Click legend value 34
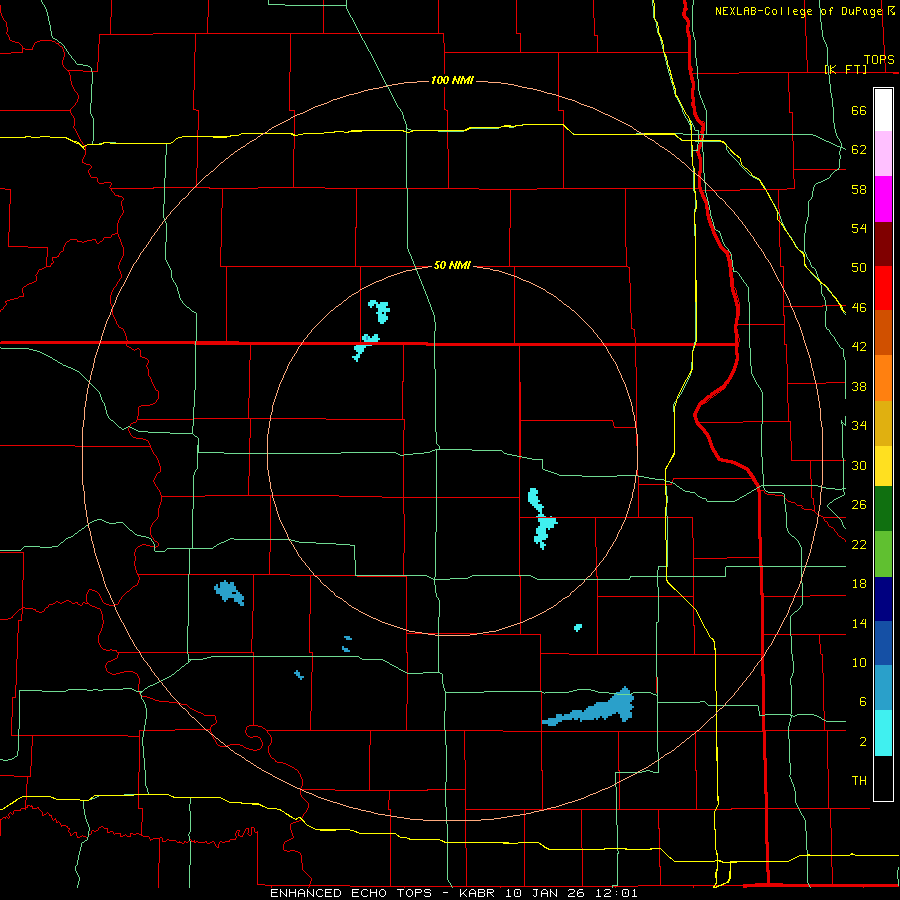This screenshot has width=900, height=900. click(859, 426)
